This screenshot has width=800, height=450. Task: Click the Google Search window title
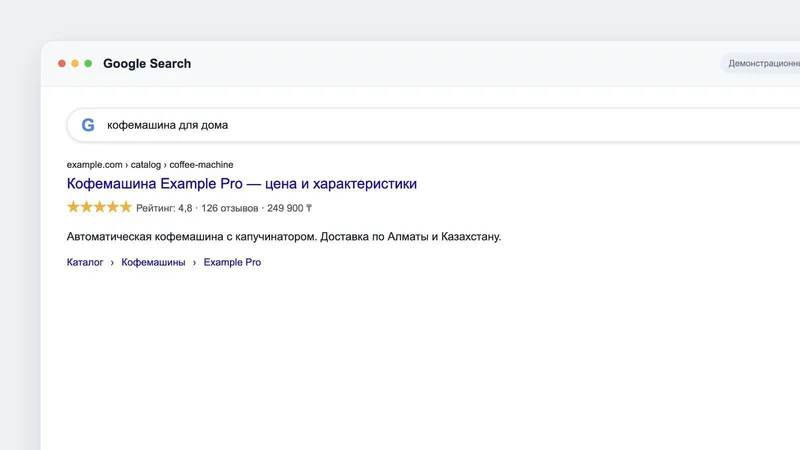(x=147, y=64)
